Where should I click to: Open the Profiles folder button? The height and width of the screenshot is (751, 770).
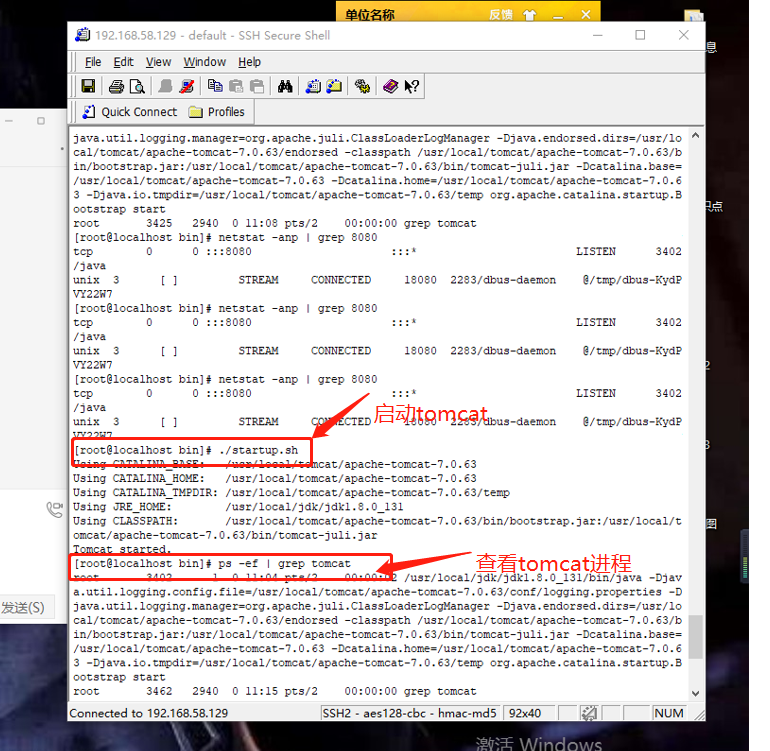[217, 112]
